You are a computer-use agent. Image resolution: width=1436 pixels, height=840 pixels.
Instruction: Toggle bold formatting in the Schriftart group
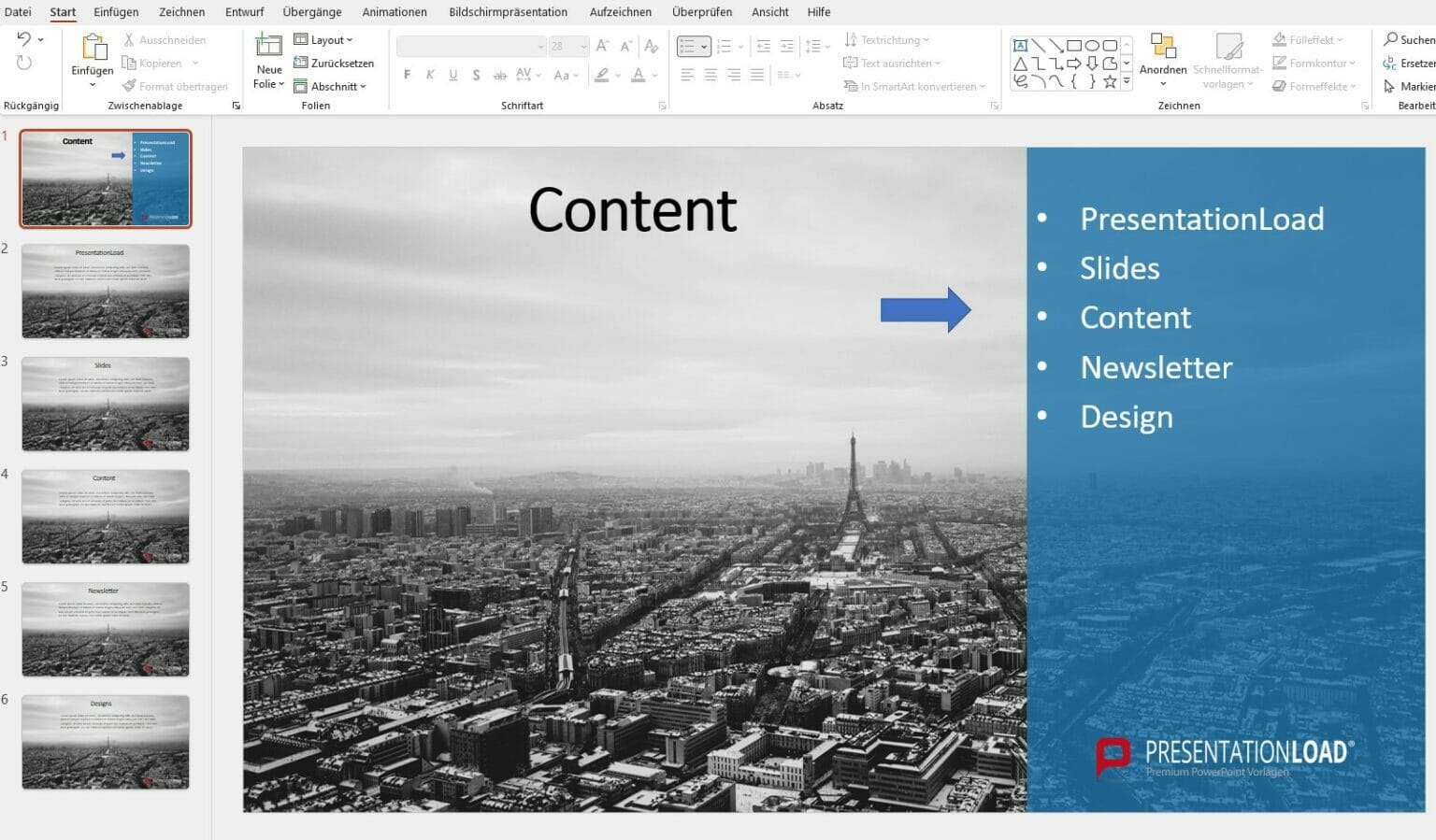(x=407, y=75)
